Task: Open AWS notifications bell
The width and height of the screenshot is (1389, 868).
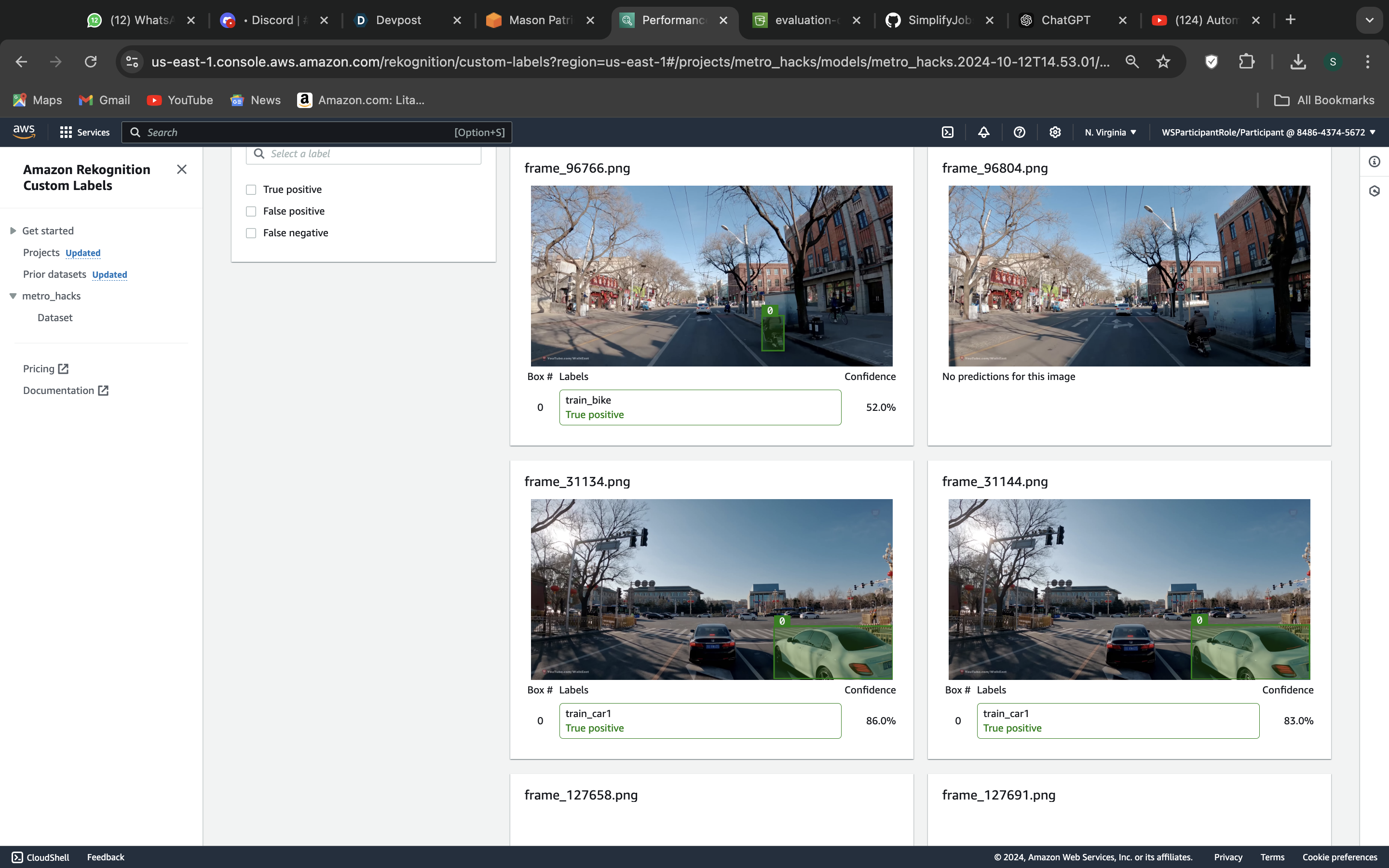Action: point(983,132)
